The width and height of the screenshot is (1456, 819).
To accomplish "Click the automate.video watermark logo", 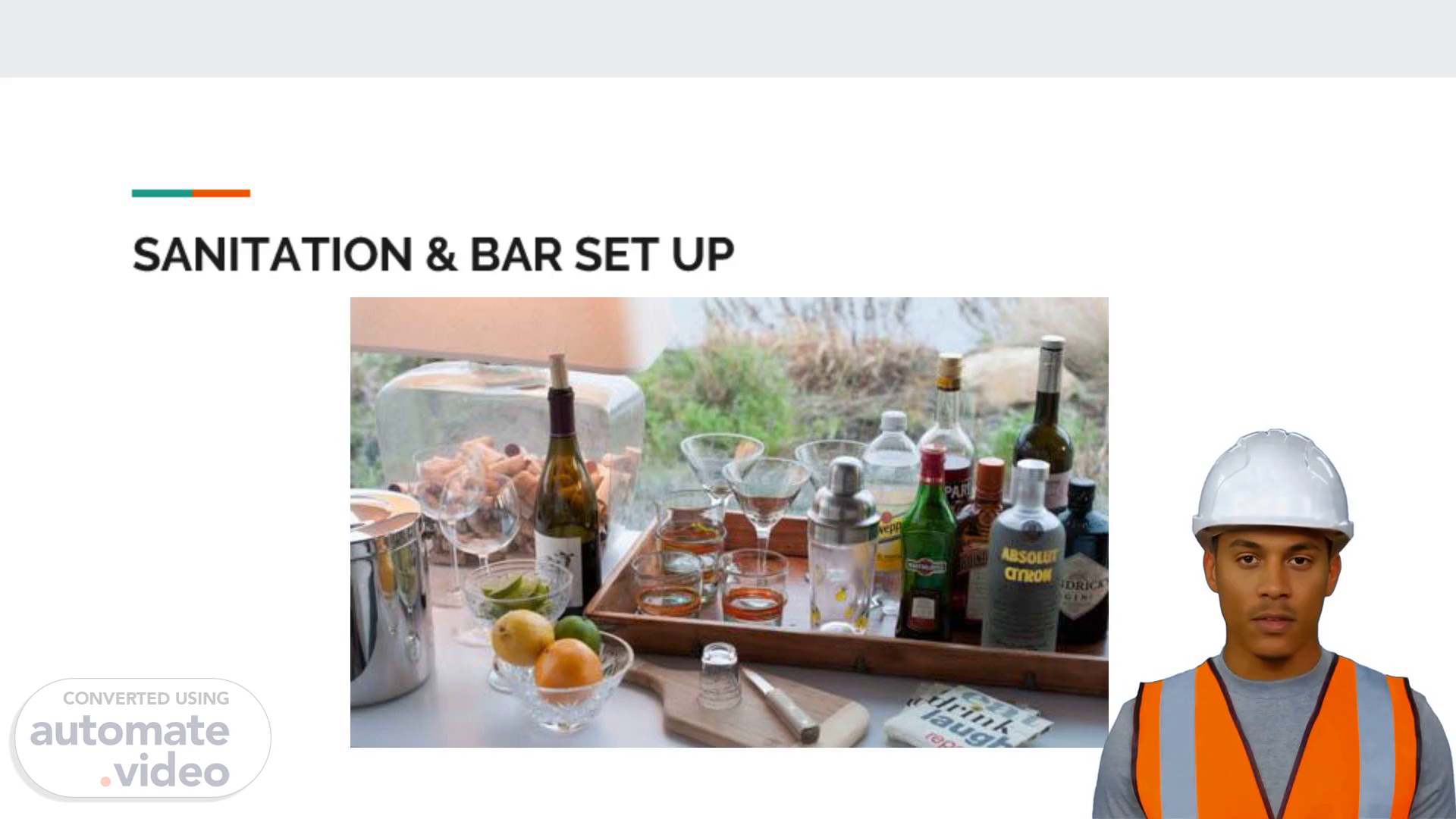I will tap(142, 739).
